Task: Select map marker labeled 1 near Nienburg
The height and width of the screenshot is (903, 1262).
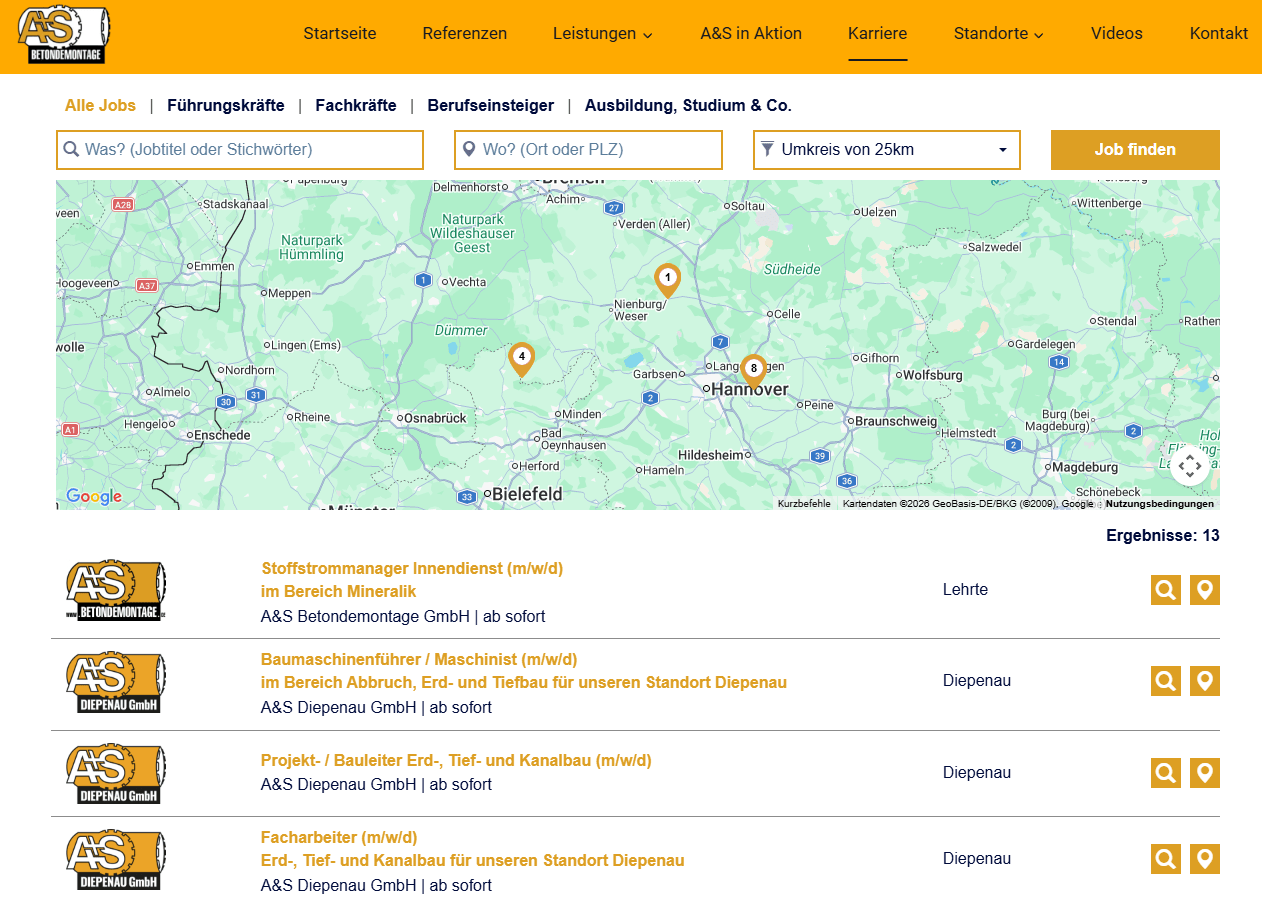Action: tap(667, 280)
